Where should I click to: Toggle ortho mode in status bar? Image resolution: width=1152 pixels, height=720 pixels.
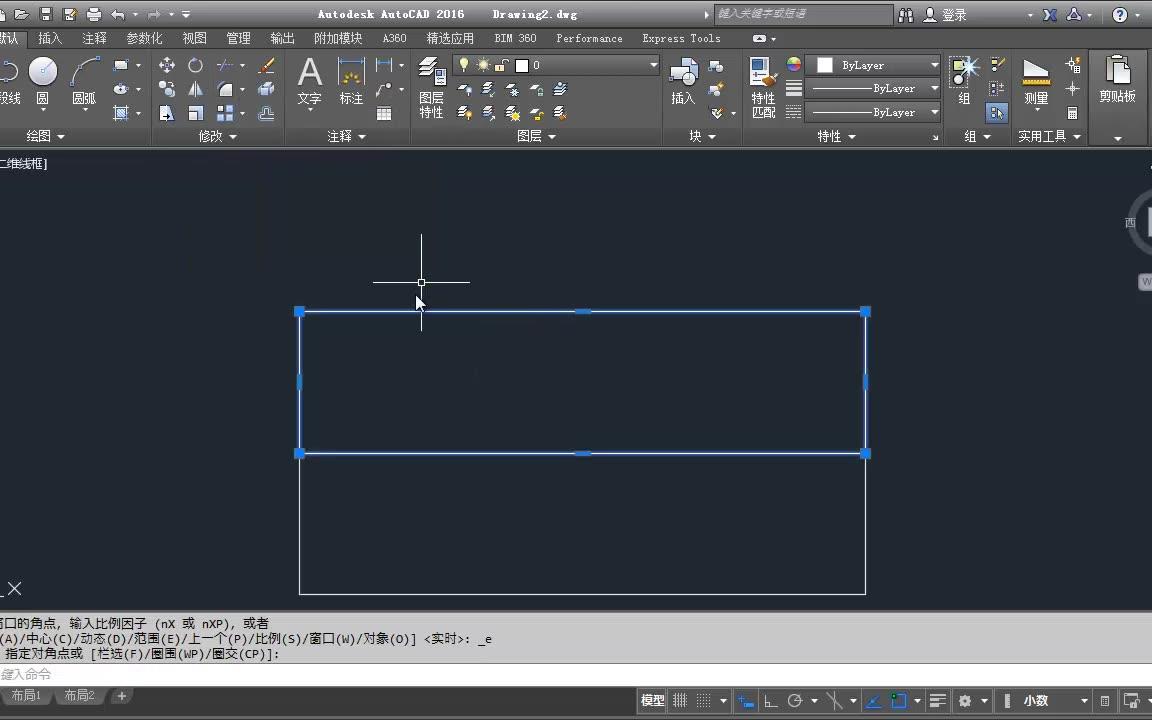(x=770, y=700)
